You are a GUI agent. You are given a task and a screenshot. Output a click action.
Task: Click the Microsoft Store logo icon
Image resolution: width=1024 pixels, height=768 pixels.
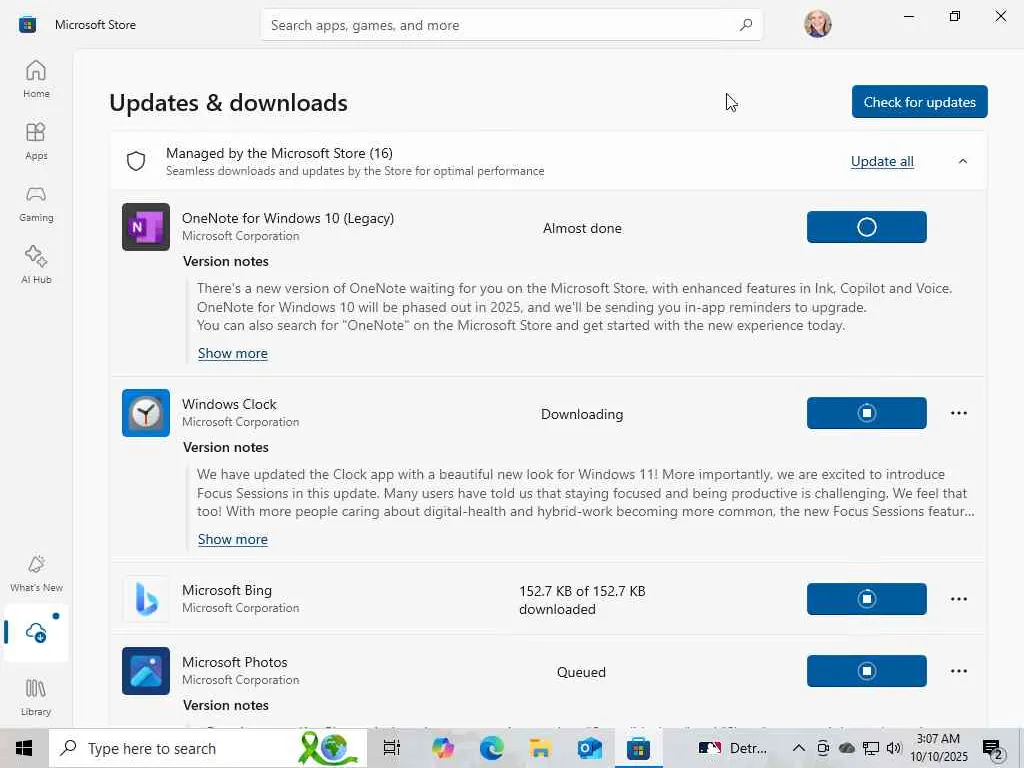click(x=27, y=25)
